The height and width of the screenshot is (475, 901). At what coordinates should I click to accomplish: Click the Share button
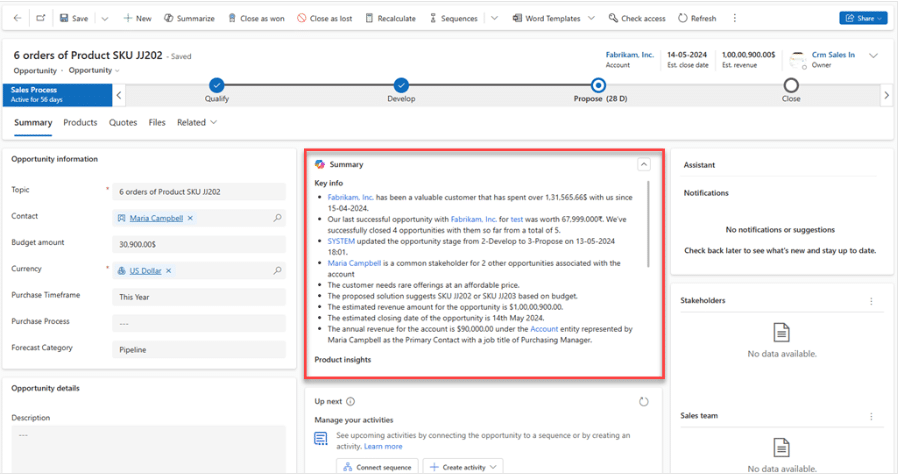pos(863,18)
